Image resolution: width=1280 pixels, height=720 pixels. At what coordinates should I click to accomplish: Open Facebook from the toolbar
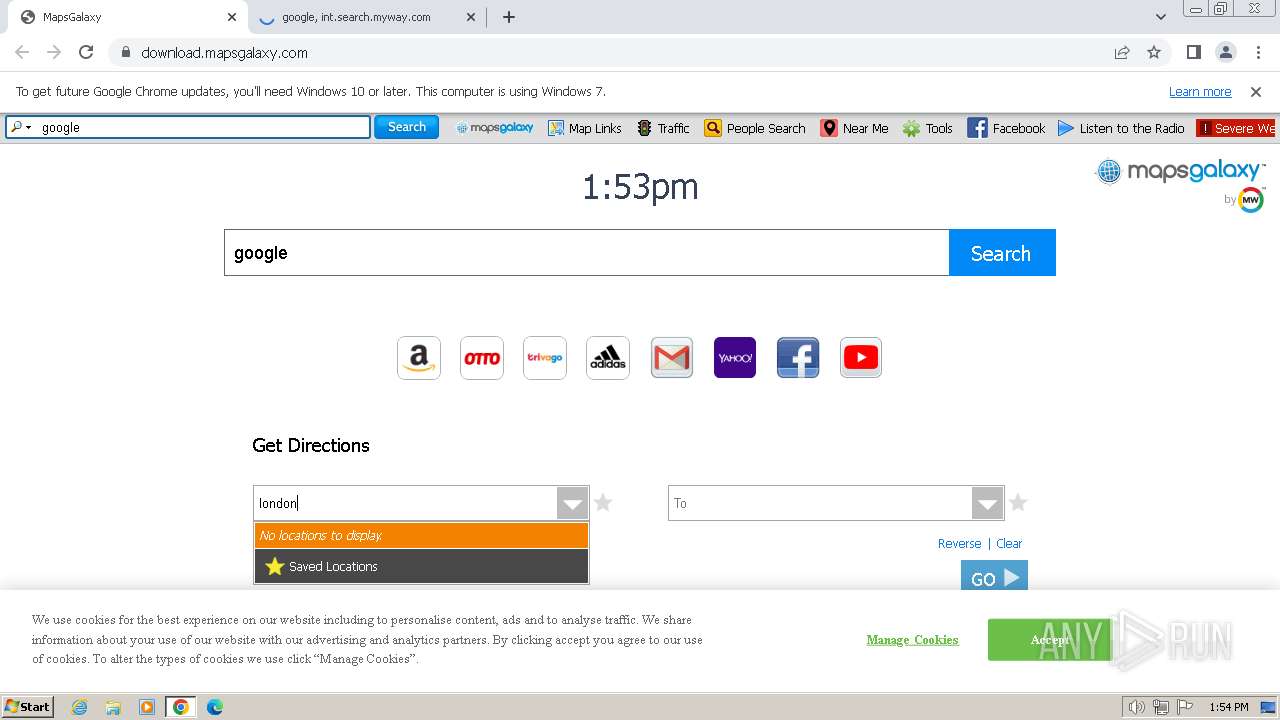tap(1007, 128)
